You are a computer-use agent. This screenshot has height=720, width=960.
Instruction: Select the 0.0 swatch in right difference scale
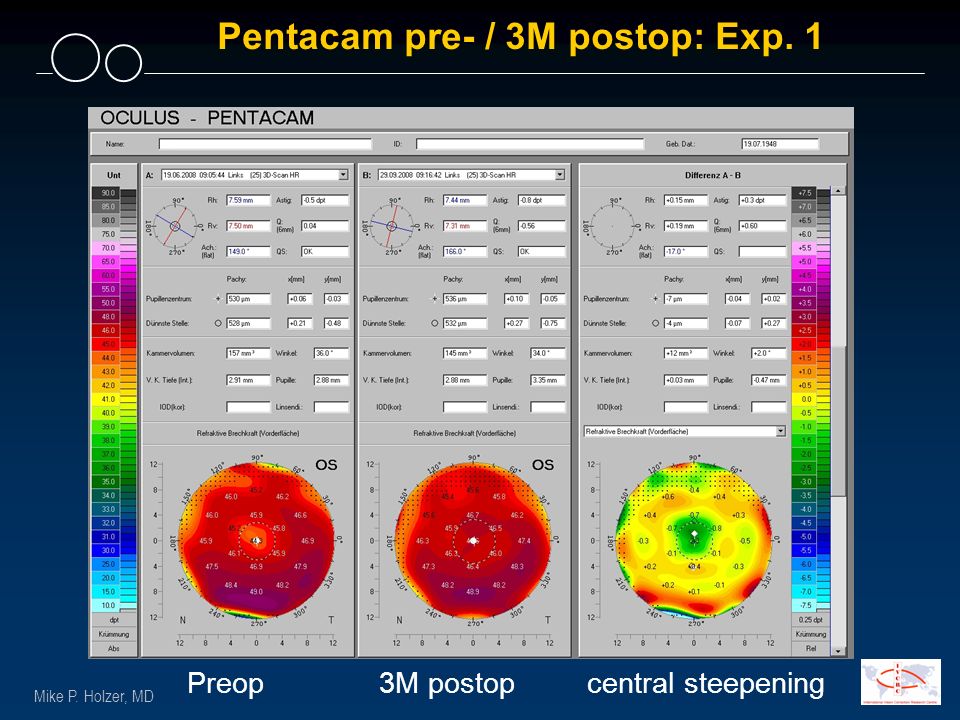(804, 399)
